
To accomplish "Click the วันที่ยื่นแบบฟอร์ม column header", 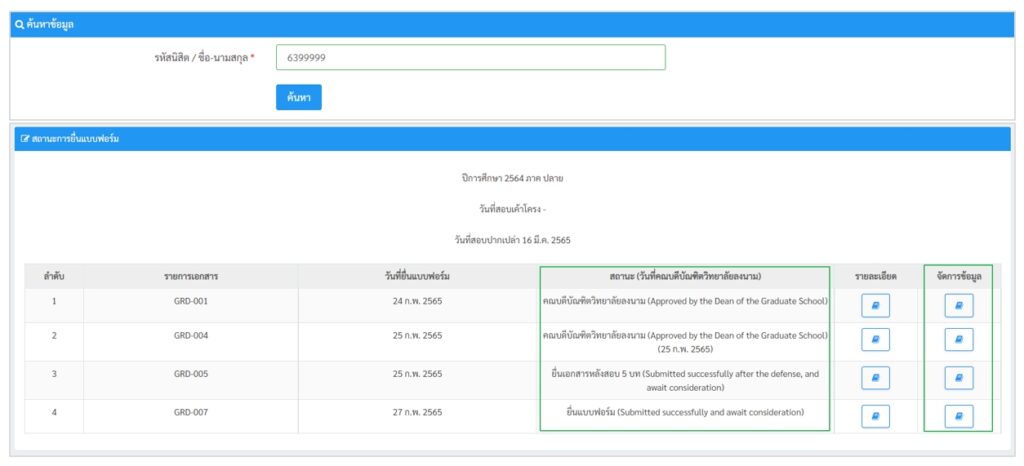I will [417, 276].
